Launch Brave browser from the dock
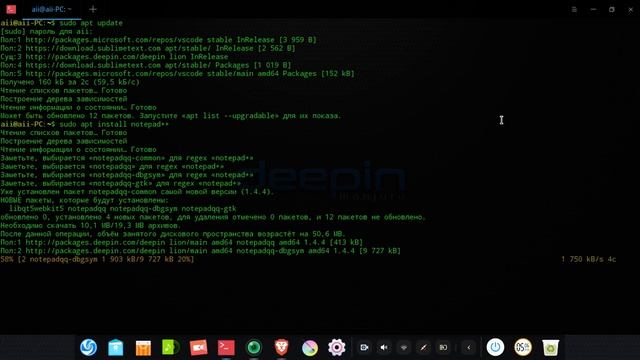 pyautogui.click(x=281, y=347)
